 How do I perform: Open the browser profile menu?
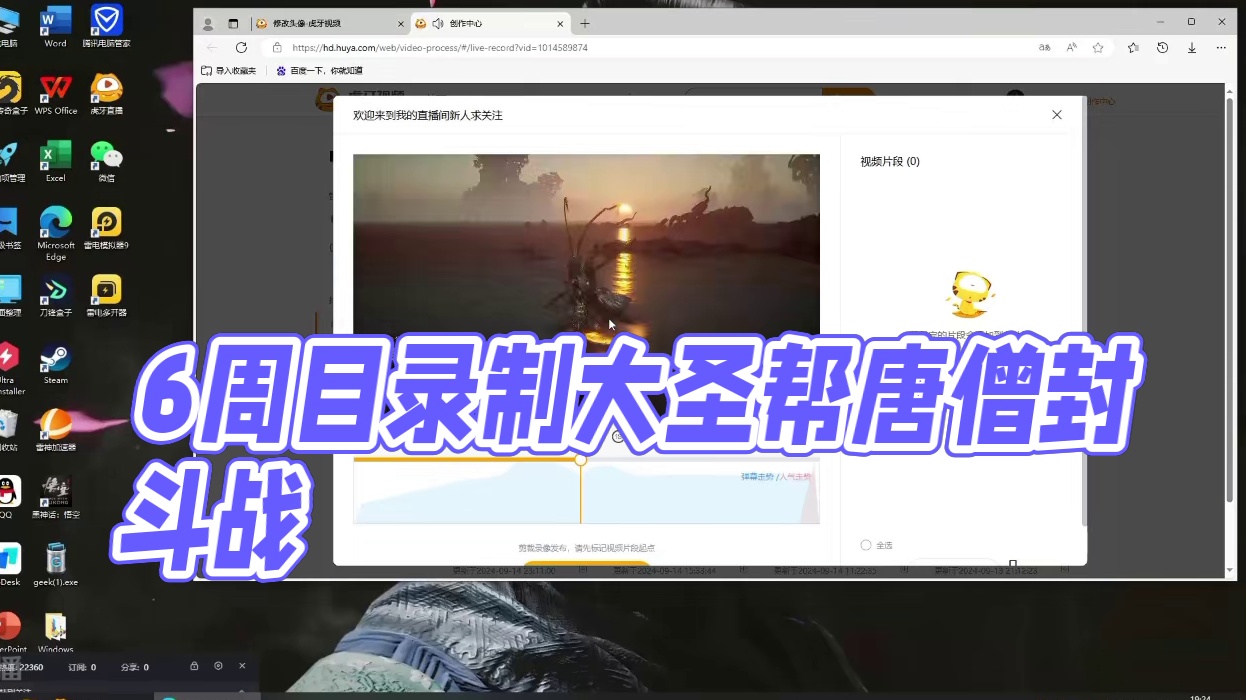point(208,22)
